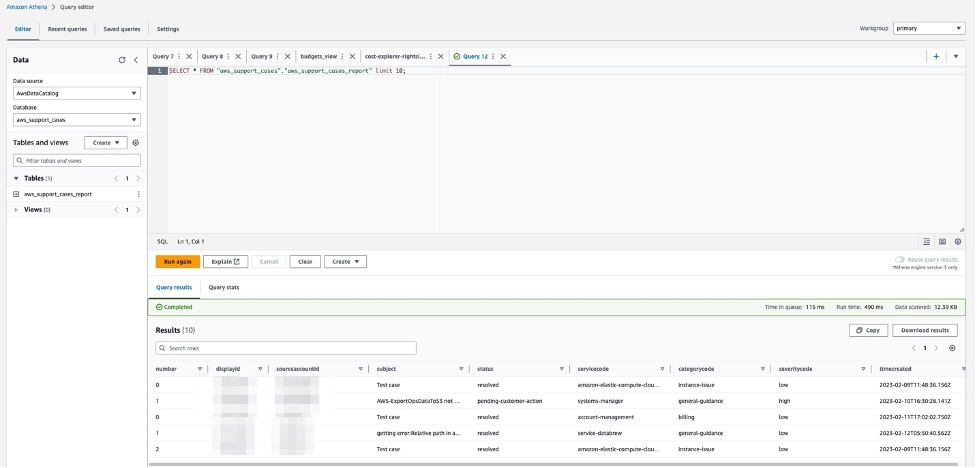Collapse the Data side panel
977x468 pixels.
pos(136,60)
